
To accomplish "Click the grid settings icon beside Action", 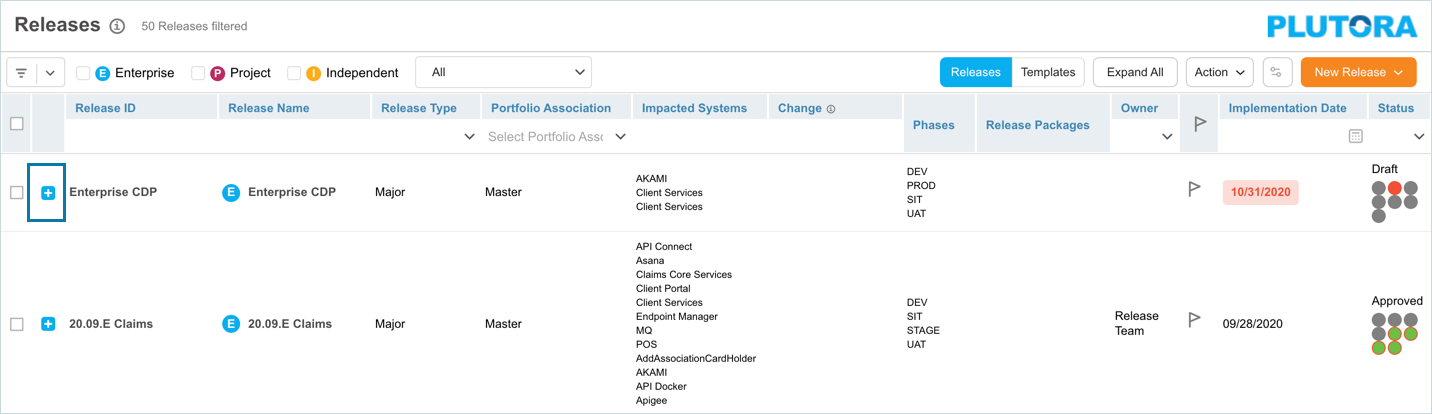I will click(x=1275, y=72).
